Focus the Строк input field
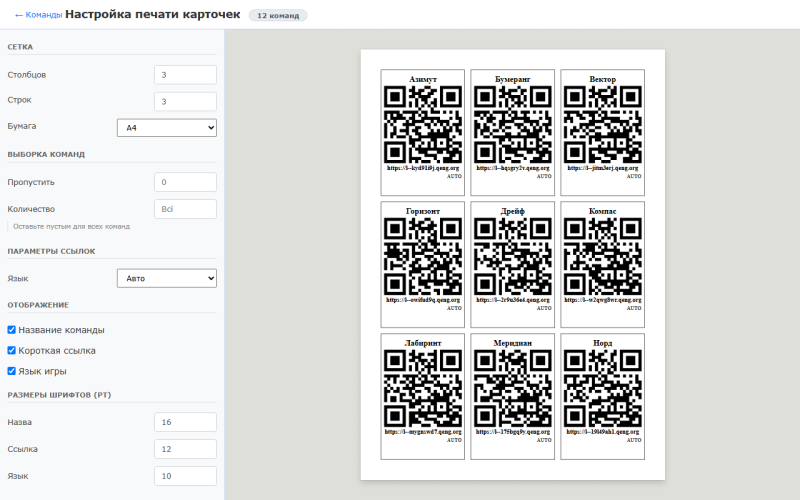 [185, 102]
